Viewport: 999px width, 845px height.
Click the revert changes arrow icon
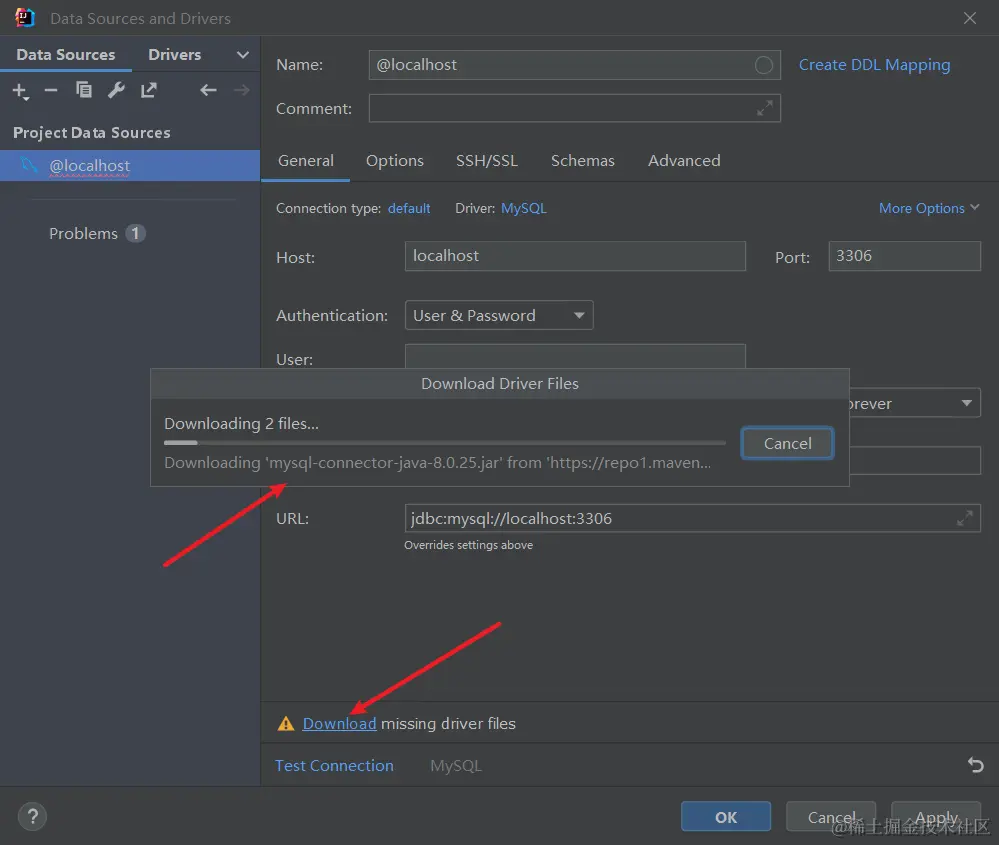click(975, 765)
